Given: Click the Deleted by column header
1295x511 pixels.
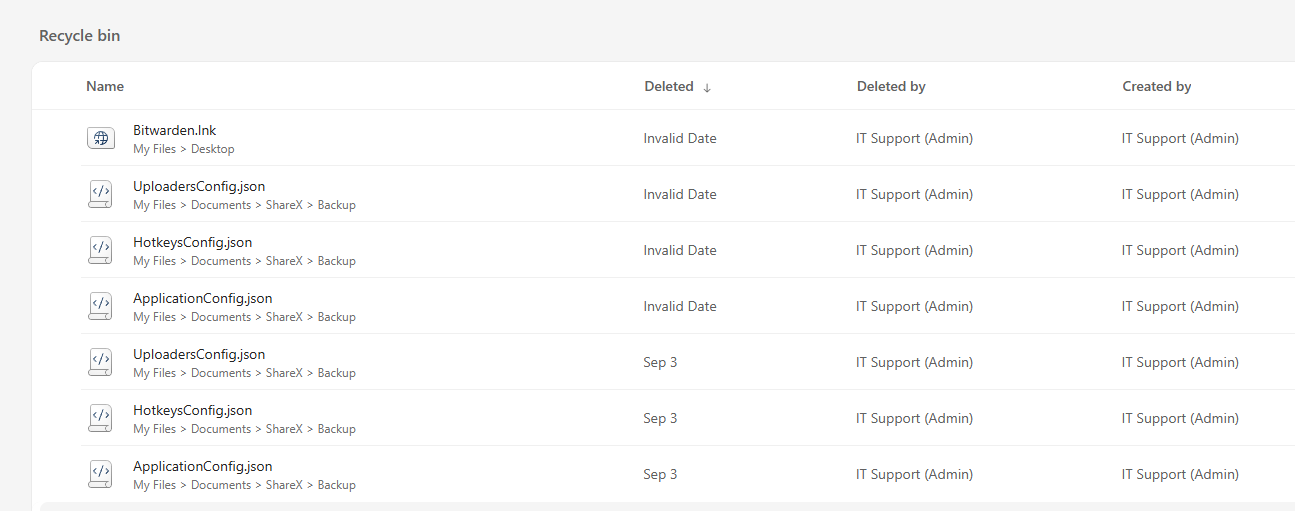Looking at the screenshot, I should [x=891, y=86].
